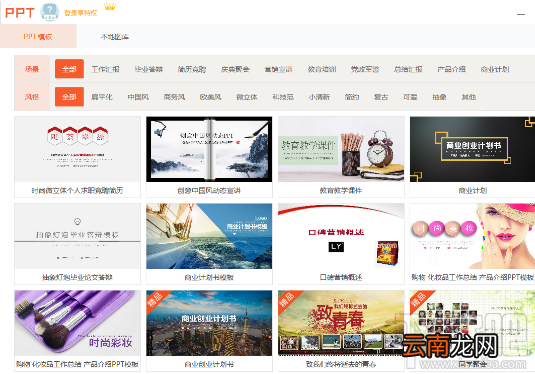Open the 致青春 template thumbnail
535x374 pixels.
[341, 323]
